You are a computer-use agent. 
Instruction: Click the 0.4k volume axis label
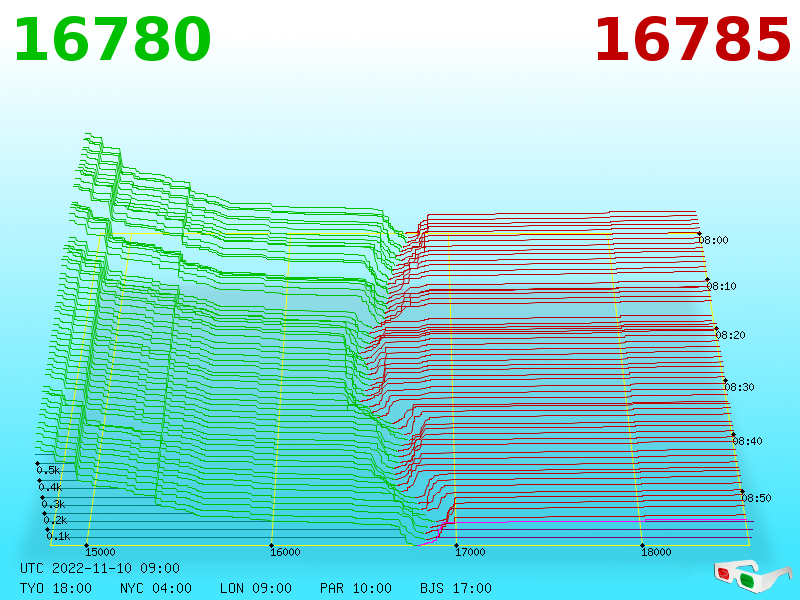[51, 487]
